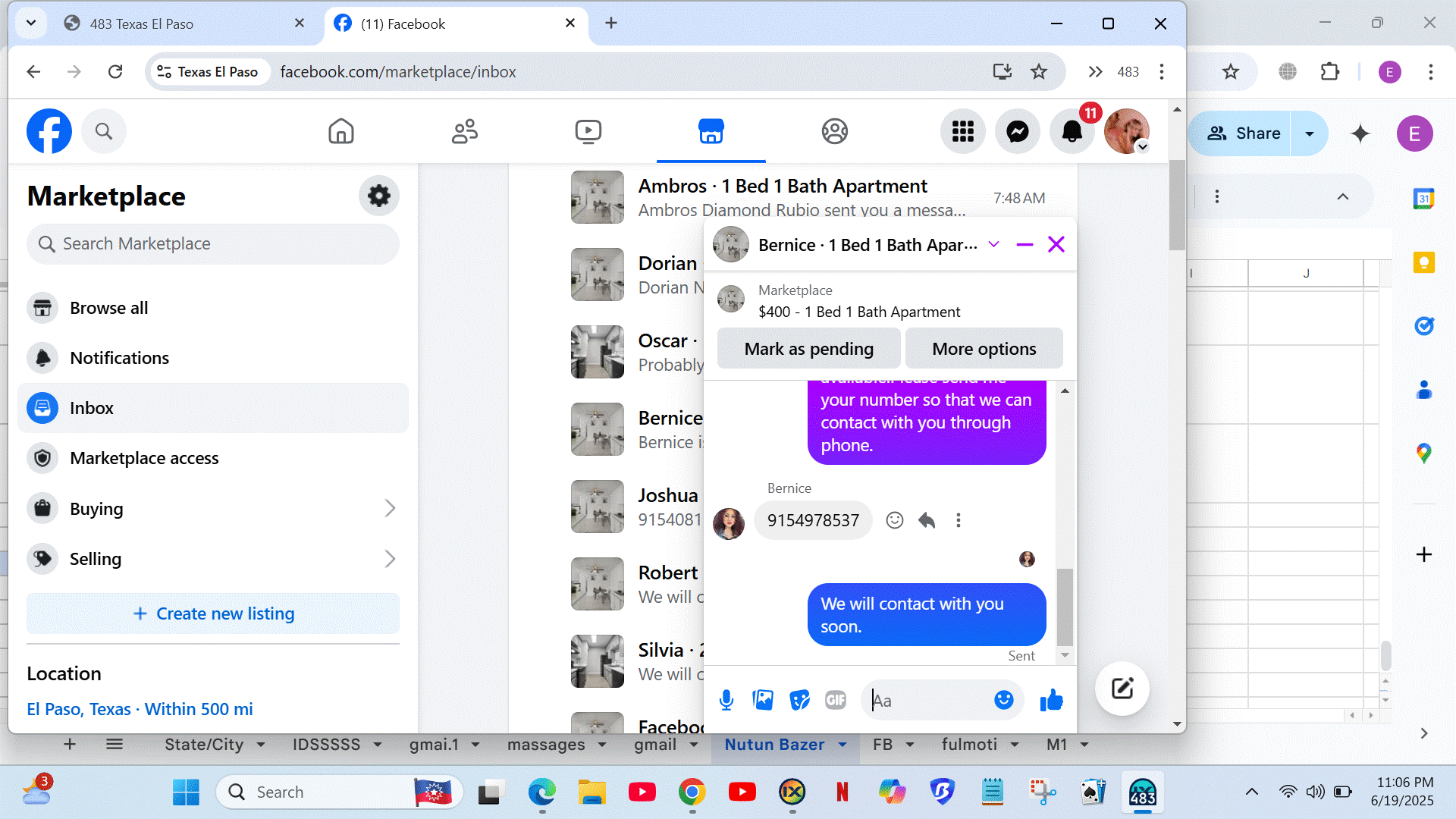Open the Nutun Bazer sheet tab dropdown
Image resolution: width=1456 pixels, height=819 pixels.
pos(843,745)
